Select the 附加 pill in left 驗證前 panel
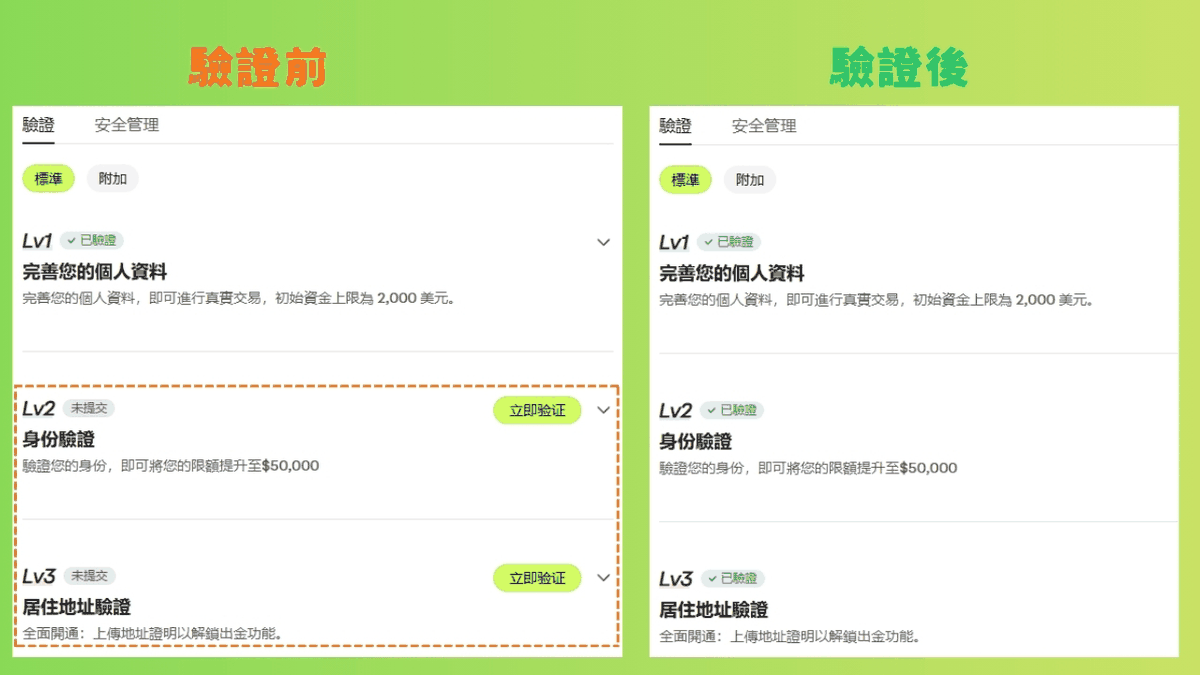1200x675 pixels. pos(113,179)
